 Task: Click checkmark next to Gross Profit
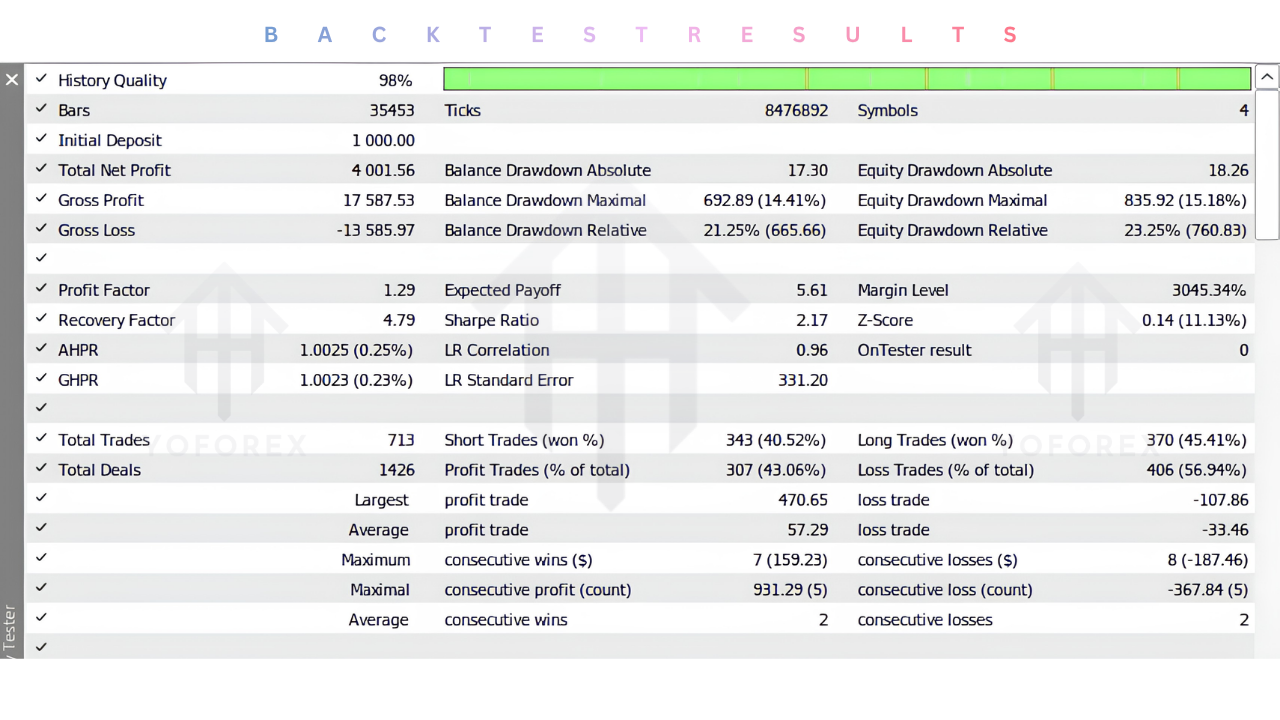pyautogui.click(x=41, y=198)
